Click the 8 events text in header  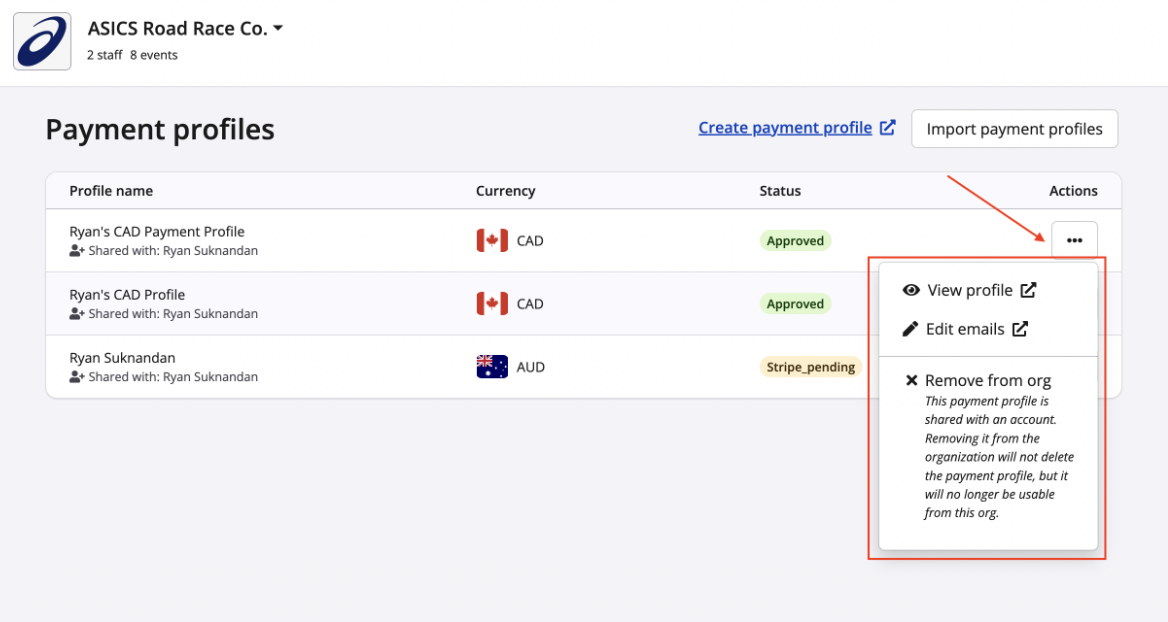click(x=154, y=55)
